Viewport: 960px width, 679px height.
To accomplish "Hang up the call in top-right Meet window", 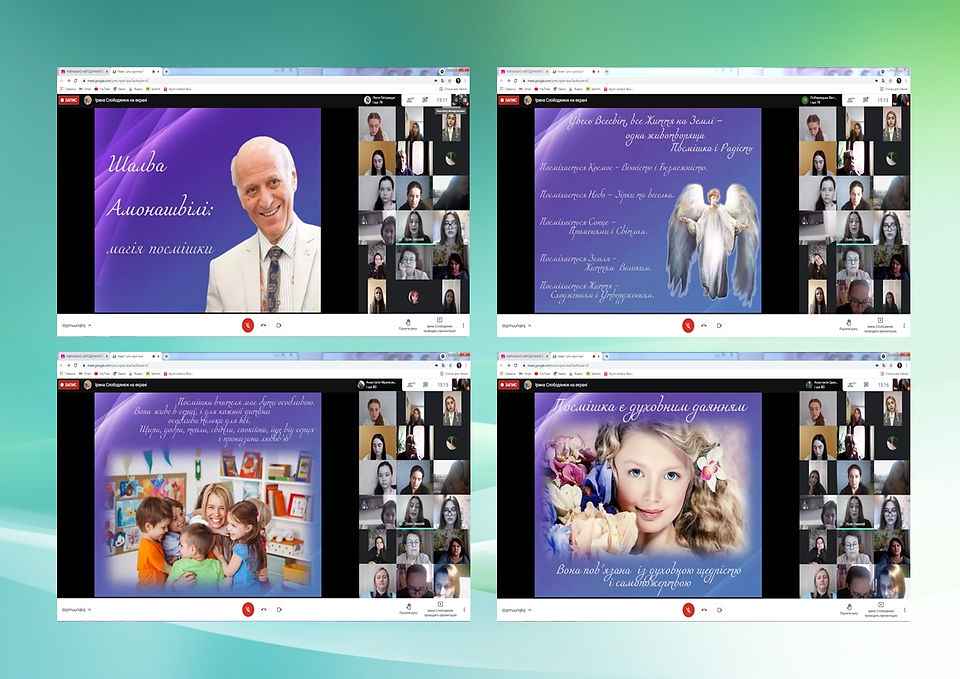I will [704, 325].
